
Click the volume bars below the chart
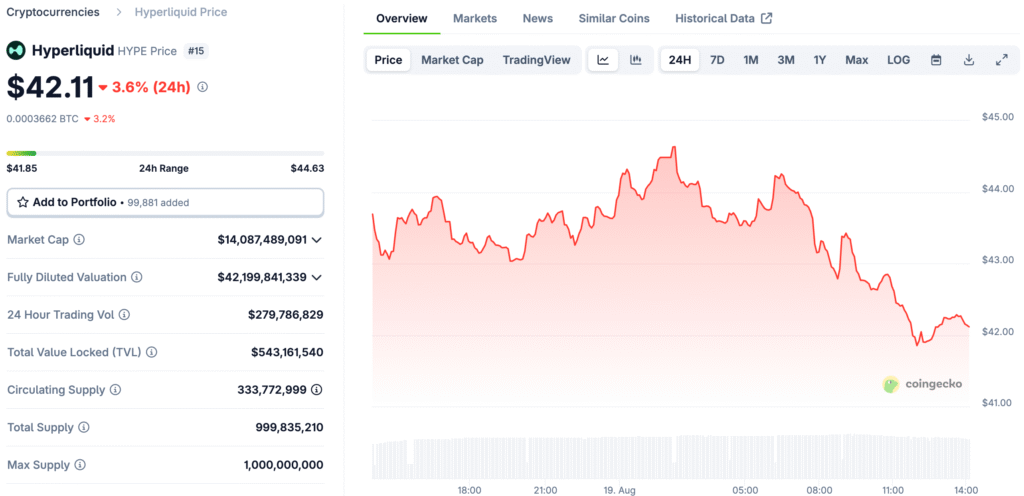(x=671, y=457)
